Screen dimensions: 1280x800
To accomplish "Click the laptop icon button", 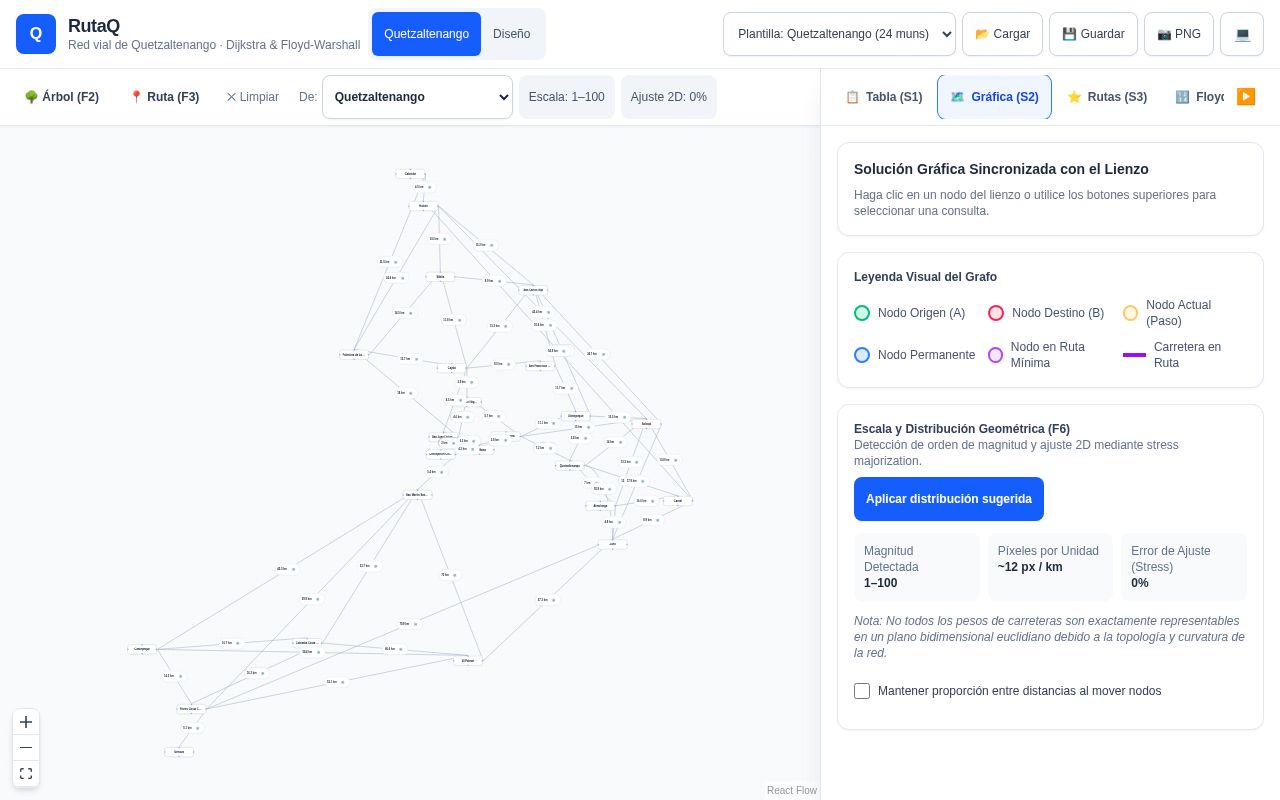I will (1242, 34).
